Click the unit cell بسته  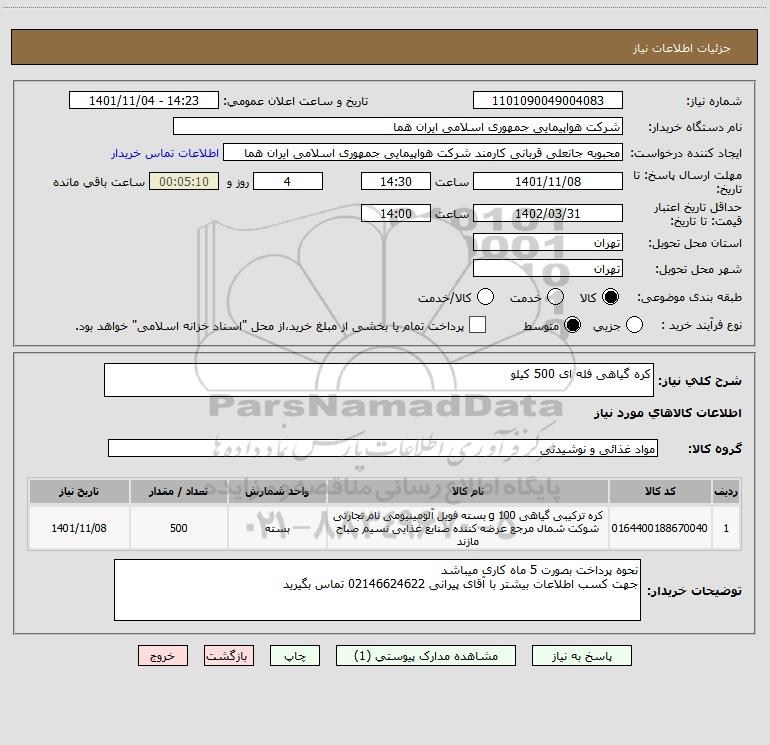[x=277, y=528]
